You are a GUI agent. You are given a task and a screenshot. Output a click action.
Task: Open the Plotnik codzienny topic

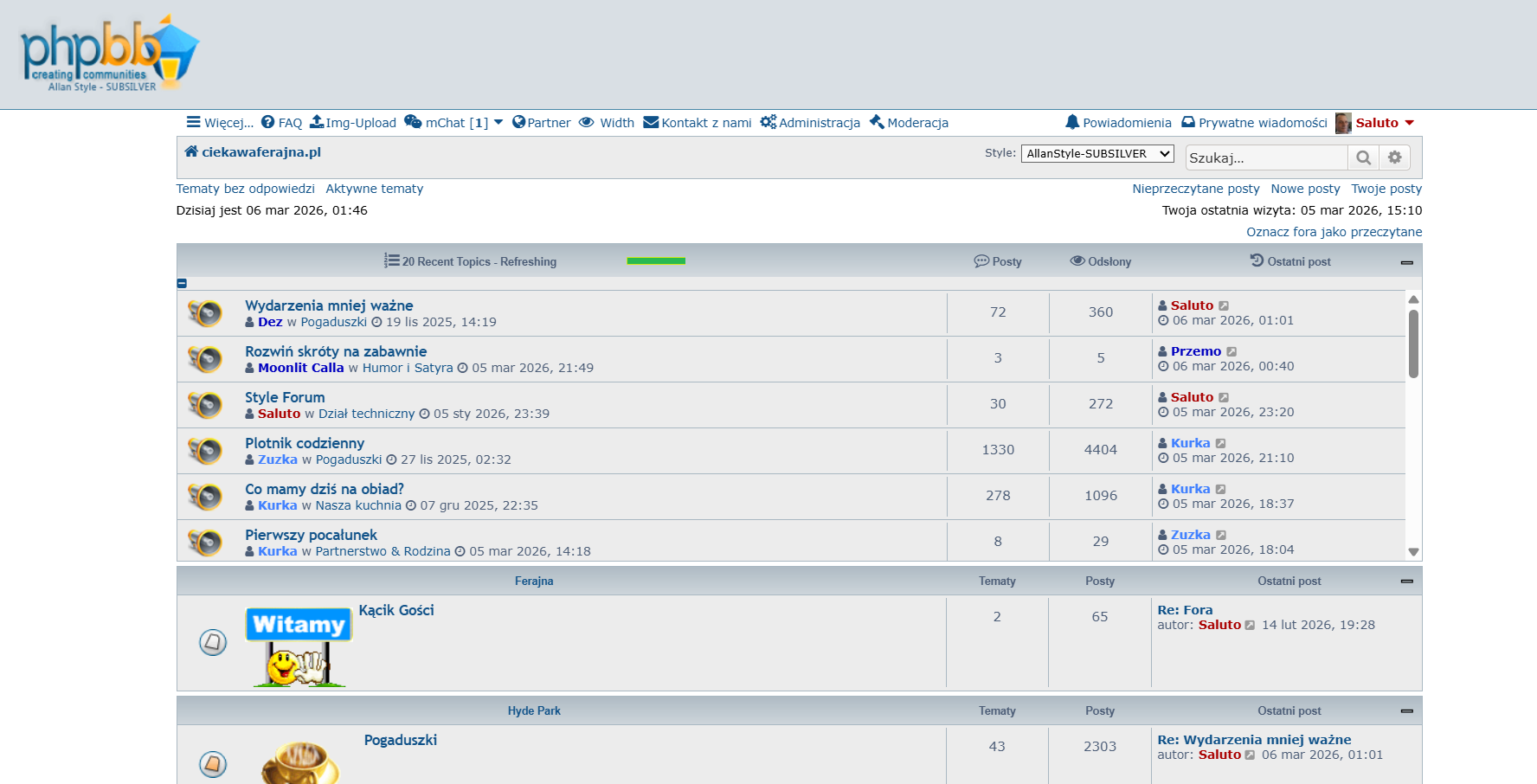(305, 443)
